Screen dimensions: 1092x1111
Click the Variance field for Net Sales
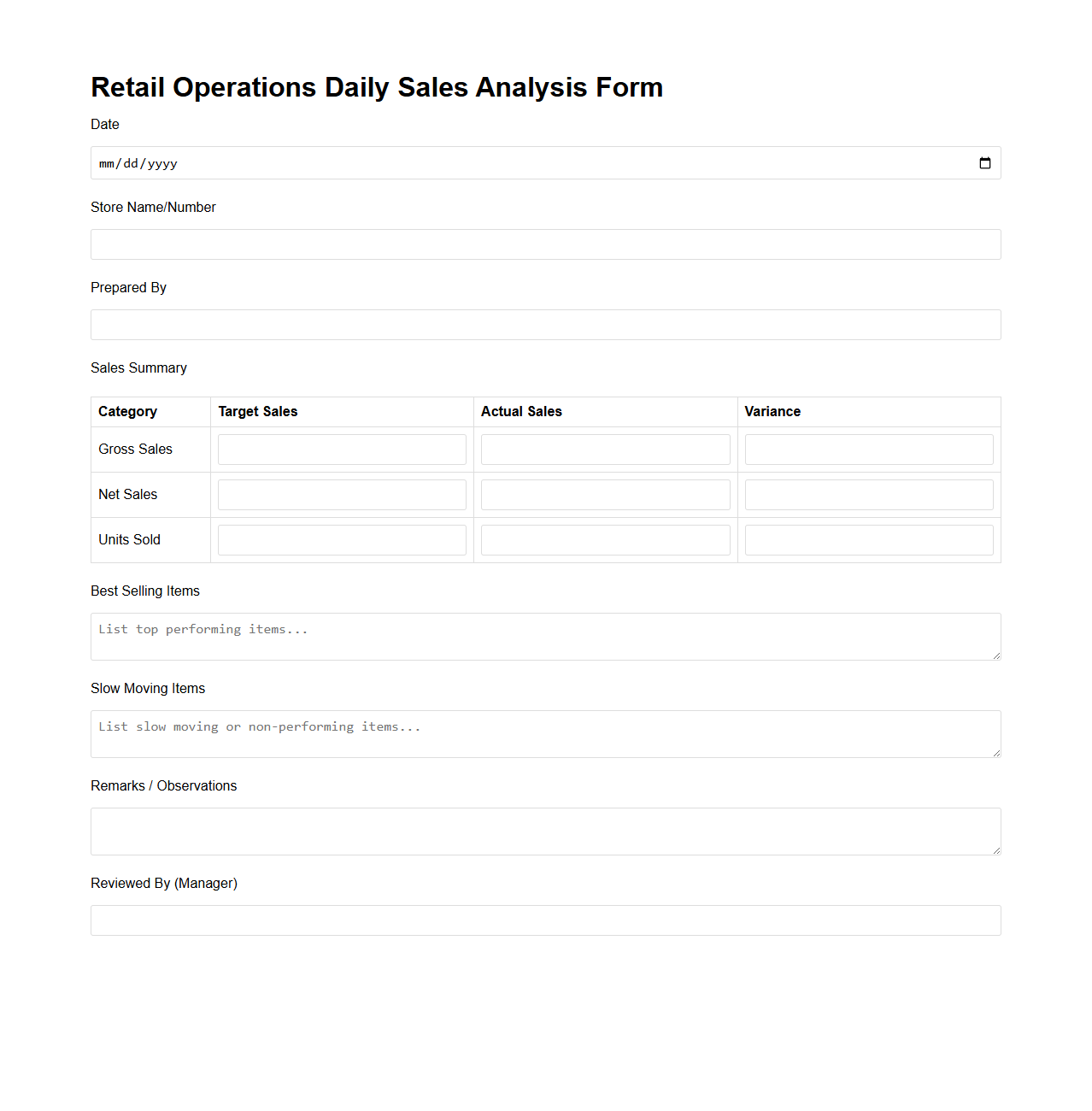[x=868, y=494]
